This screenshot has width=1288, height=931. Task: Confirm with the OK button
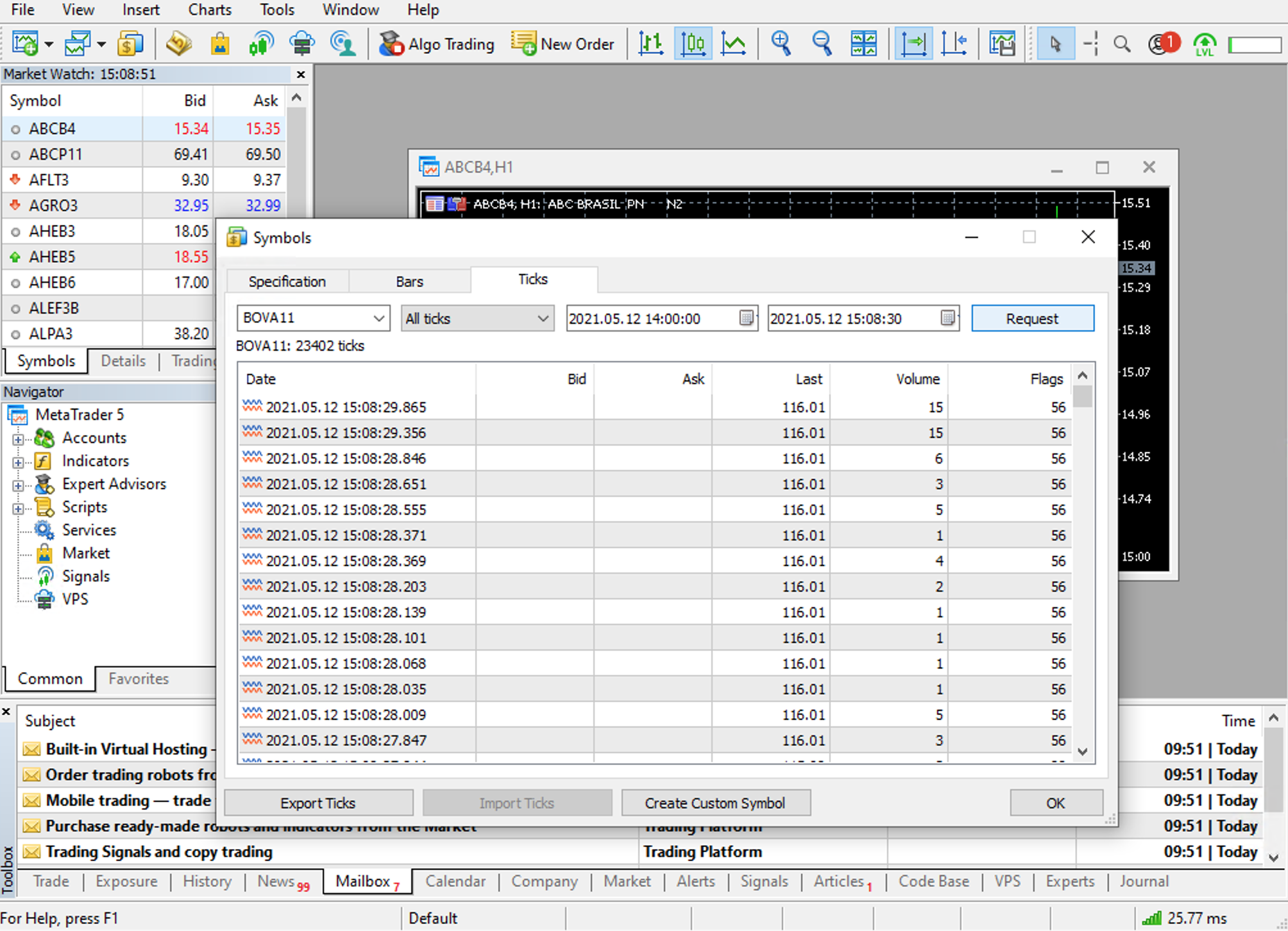click(x=1056, y=803)
